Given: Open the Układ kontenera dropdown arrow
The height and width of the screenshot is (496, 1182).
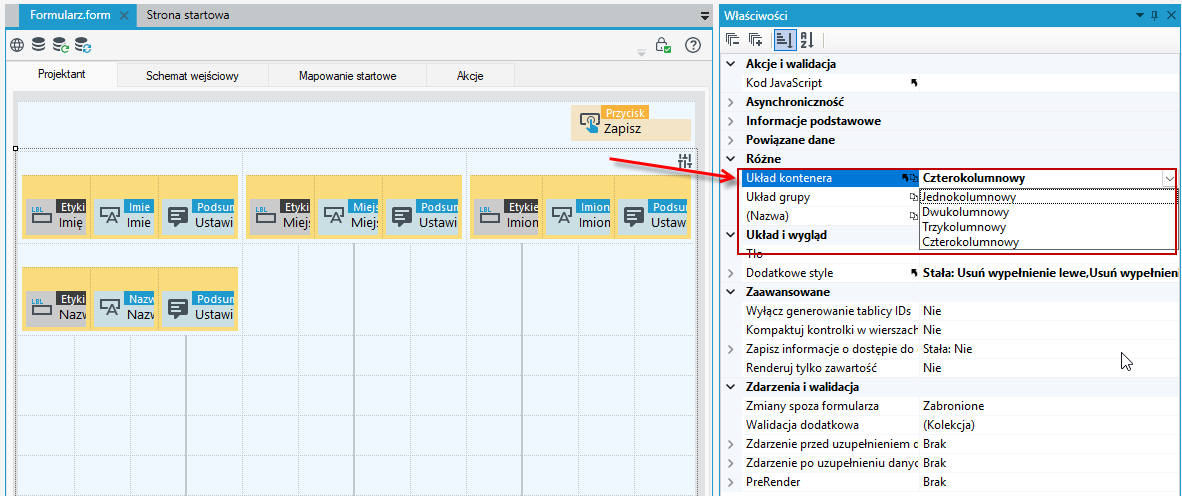Looking at the screenshot, I should (1168, 179).
